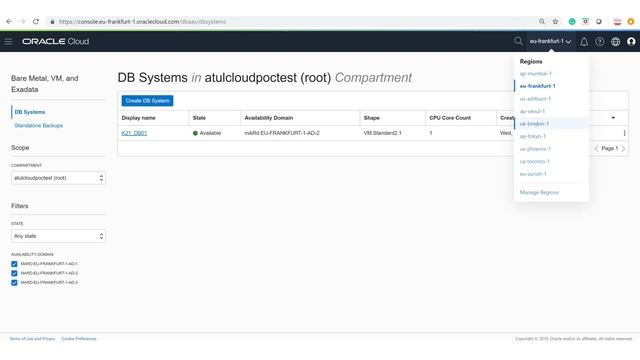
Task: Open the K21_DB01 row actions menu
Action: coord(624,133)
